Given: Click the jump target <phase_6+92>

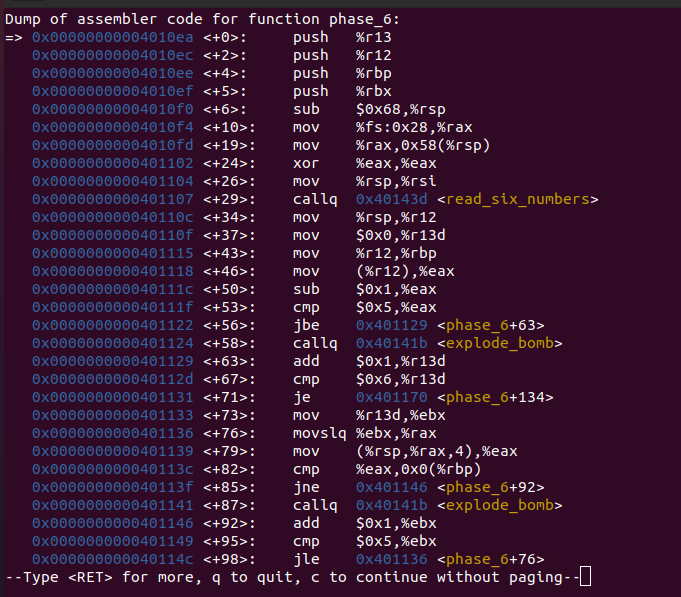Looking at the screenshot, I should click(x=491, y=488).
